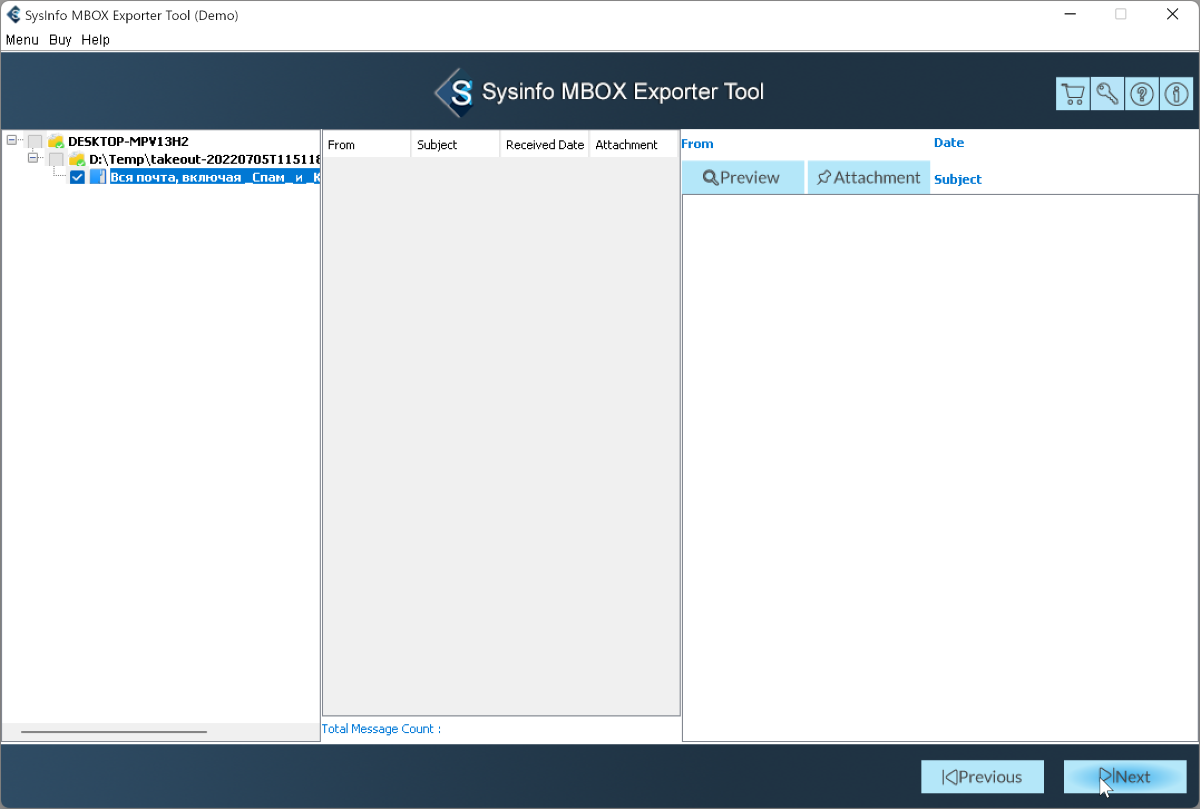Click the Date label in preview header
The height and width of the screenshot is (809, 1200).
pyautogui.click(x=949, y=143)
